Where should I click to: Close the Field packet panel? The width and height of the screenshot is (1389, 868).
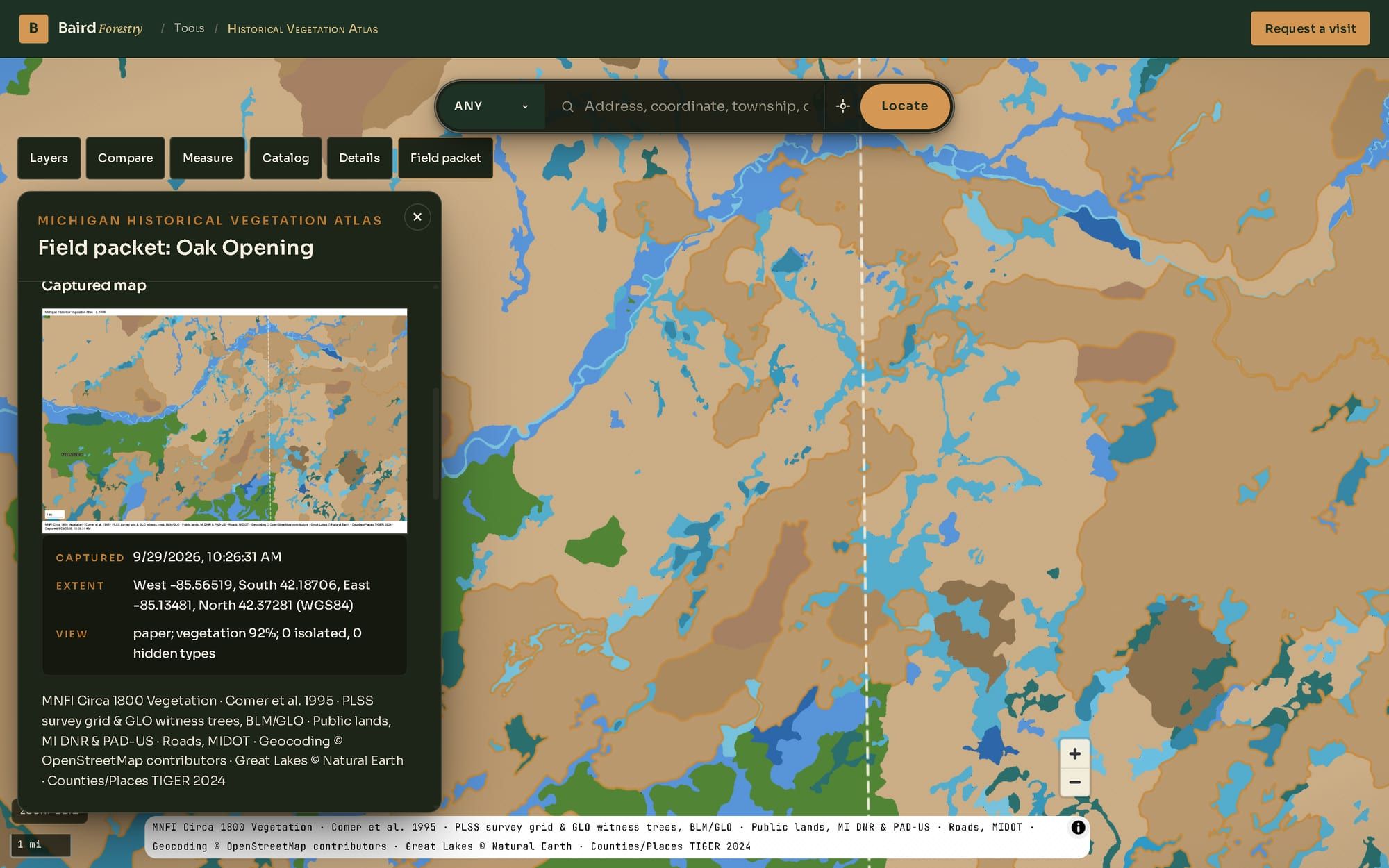point(417,217)
